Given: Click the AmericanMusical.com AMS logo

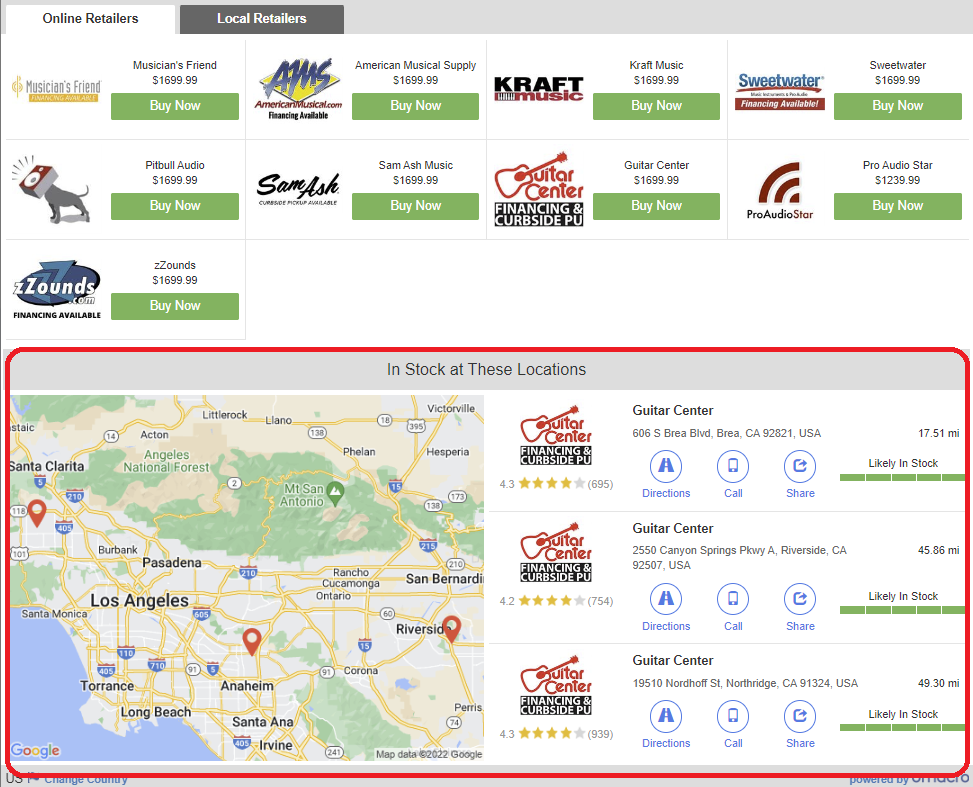Looking at the screenshot, I should (x=298, y=89).
